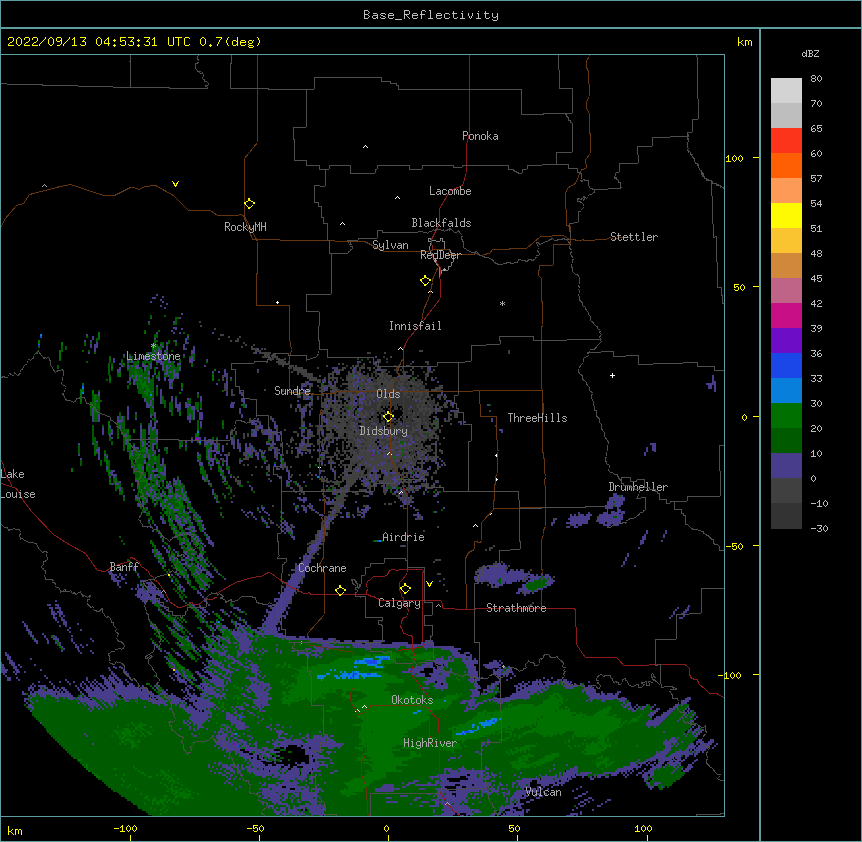This screenshot has height=842, width=862.
Task: Click the magenta 39–42 dBZ legend swatch
Action: pyautogui.click(x=786, y=315)
